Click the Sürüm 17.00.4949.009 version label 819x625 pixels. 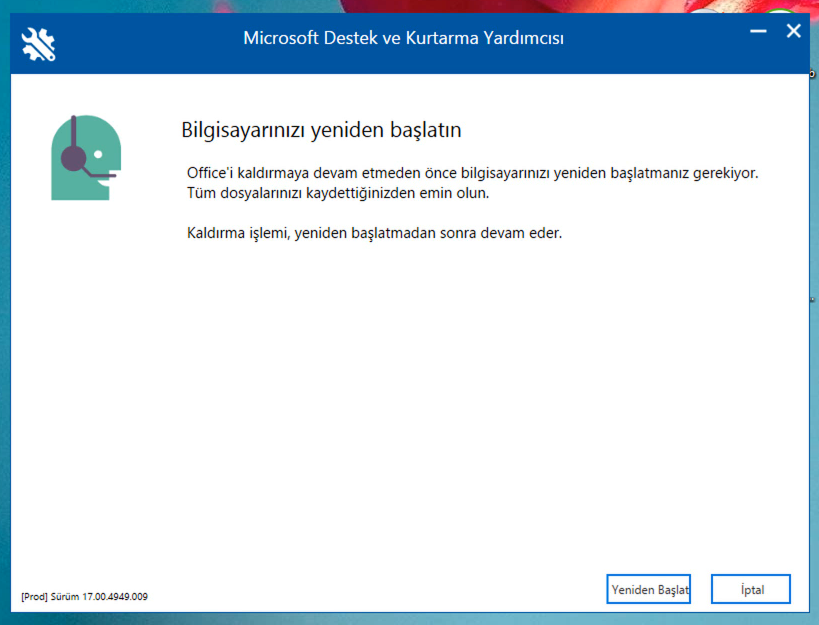coord(99,597)
